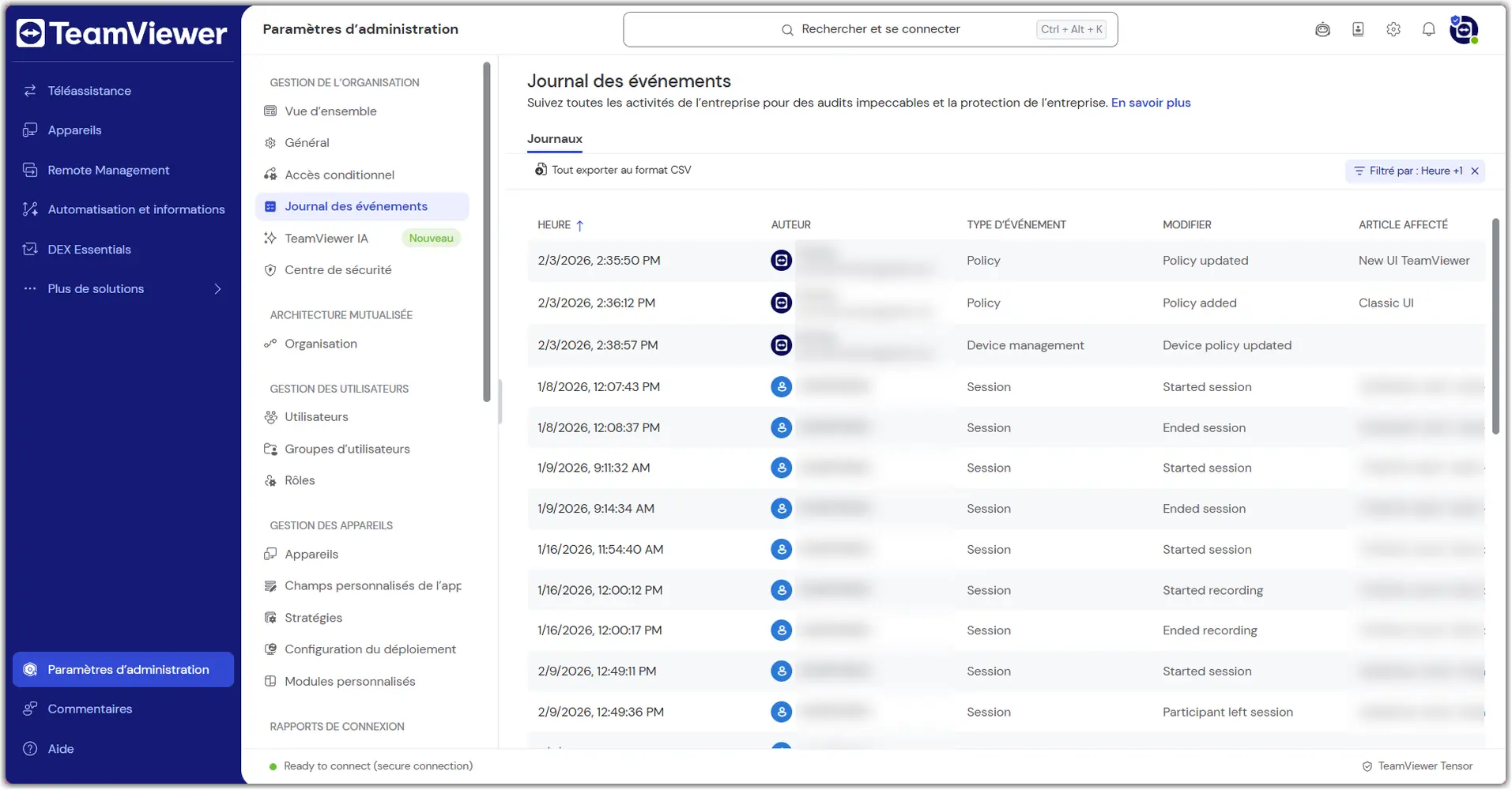Click the author avatar on 2/3/2026, 2:36:12 PM row
The width and height of the screenshot is (1512, 790).
782,303
